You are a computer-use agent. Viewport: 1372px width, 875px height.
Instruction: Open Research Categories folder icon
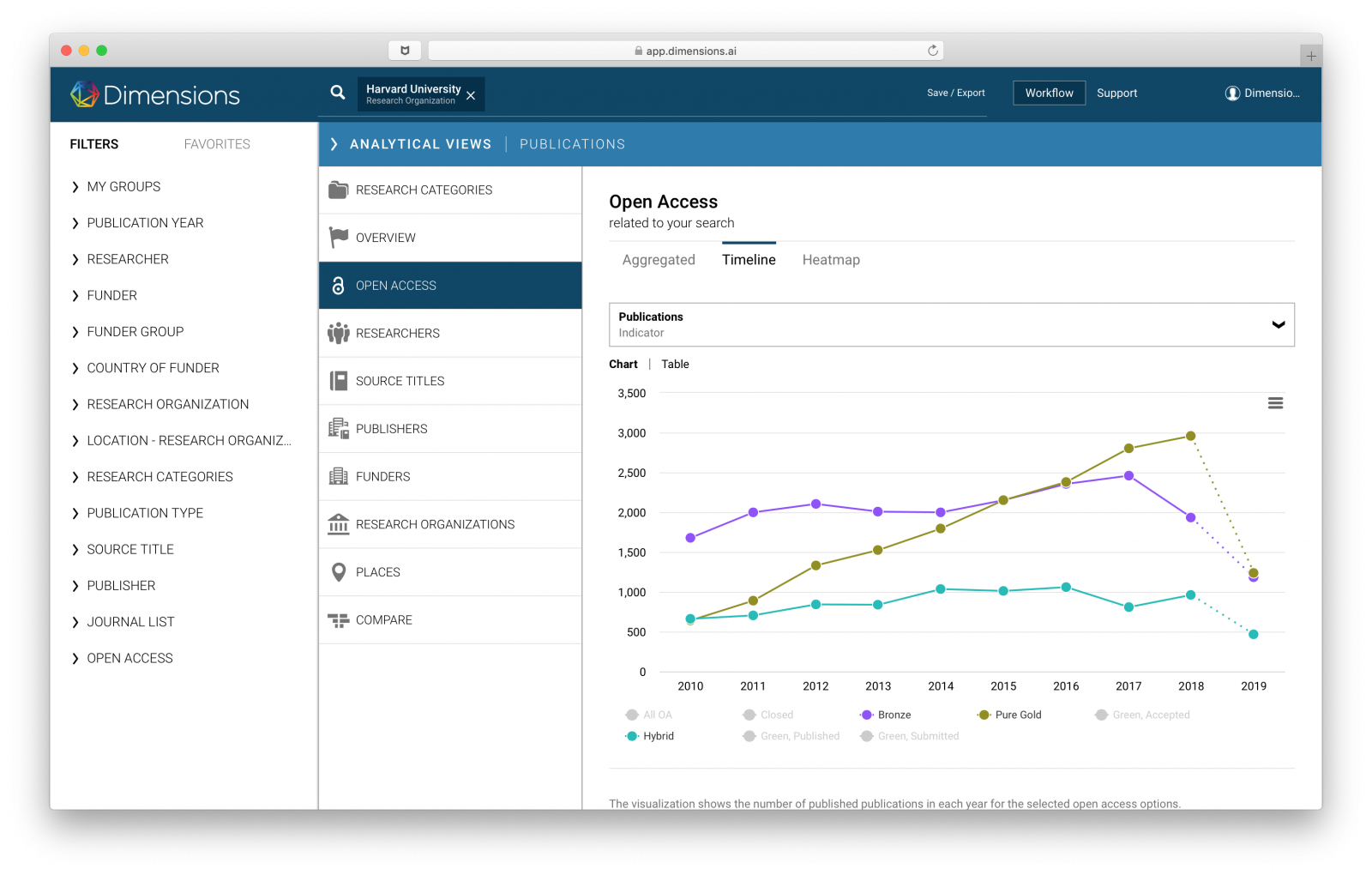click(x=339, y=190)
